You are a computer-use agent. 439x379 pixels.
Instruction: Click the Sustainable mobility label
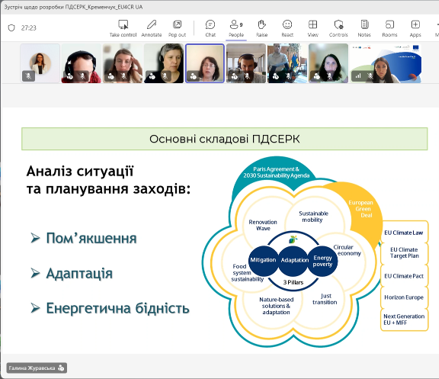click(x=313, y=217)
